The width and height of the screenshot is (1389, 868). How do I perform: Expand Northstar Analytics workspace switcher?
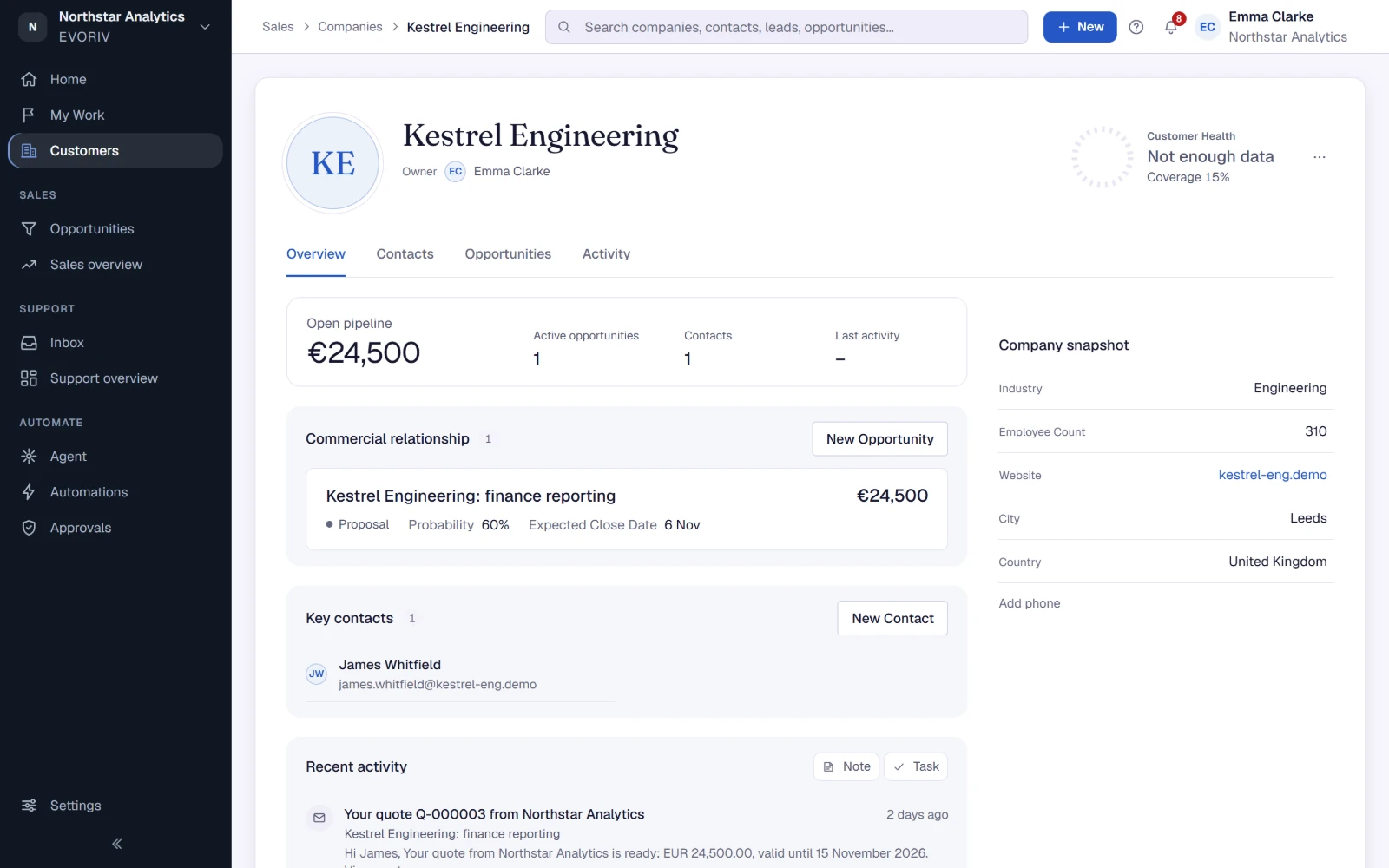[115, 27]
